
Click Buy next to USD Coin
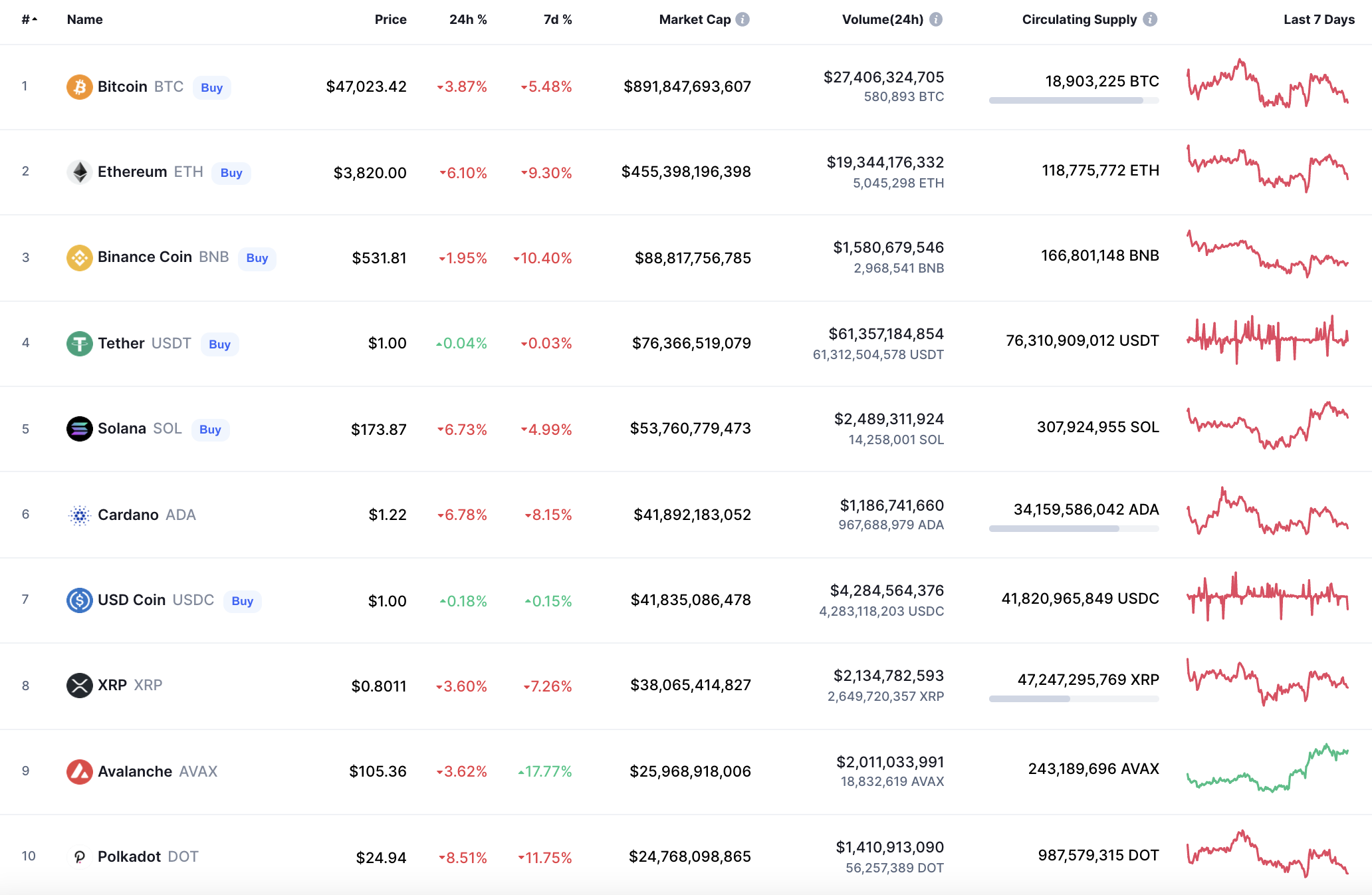pos(242,601)
